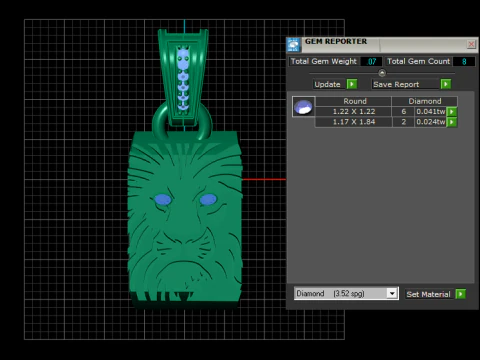Close the Gem Reporter panel

pyautogui.click(x=471, y=44)
